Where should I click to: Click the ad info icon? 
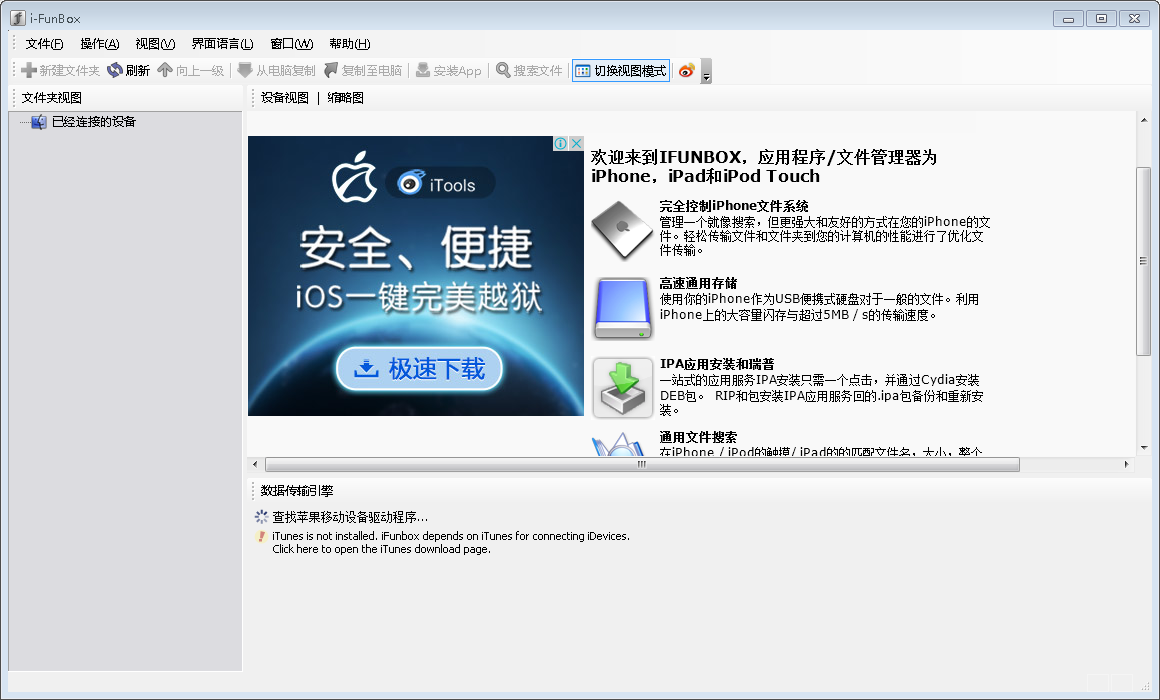[561, 144]
